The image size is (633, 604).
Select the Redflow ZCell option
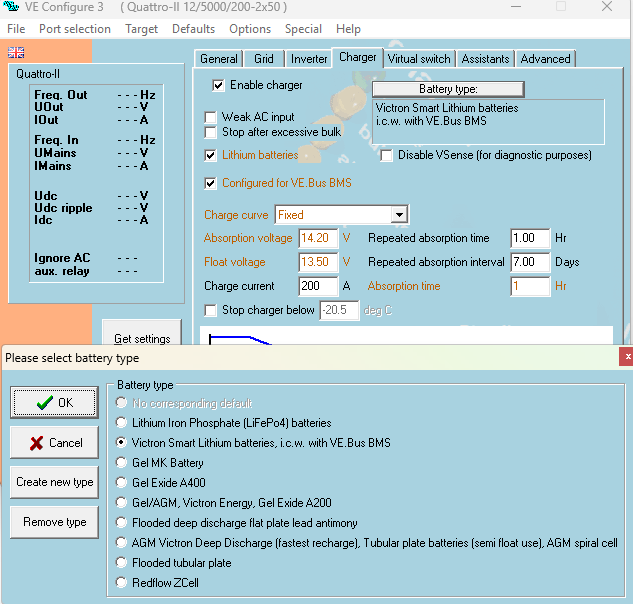[121, 583]
